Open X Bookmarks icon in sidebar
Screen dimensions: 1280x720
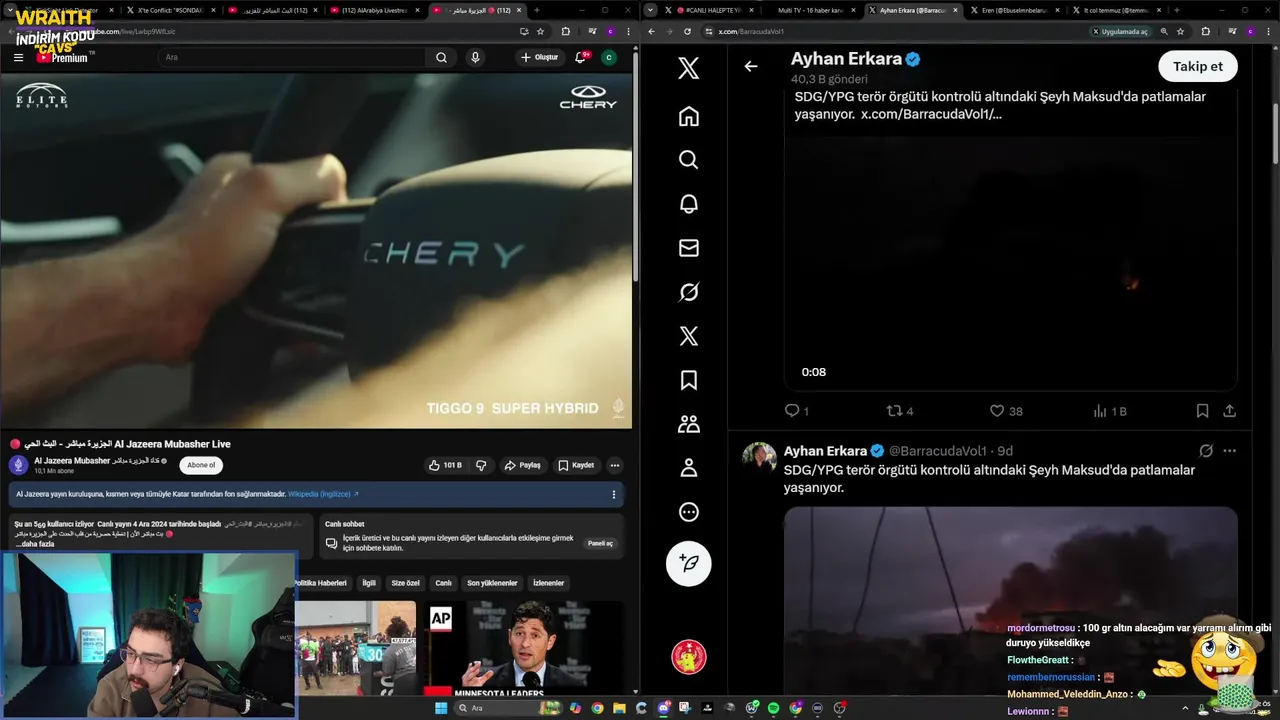pos(688,380)
